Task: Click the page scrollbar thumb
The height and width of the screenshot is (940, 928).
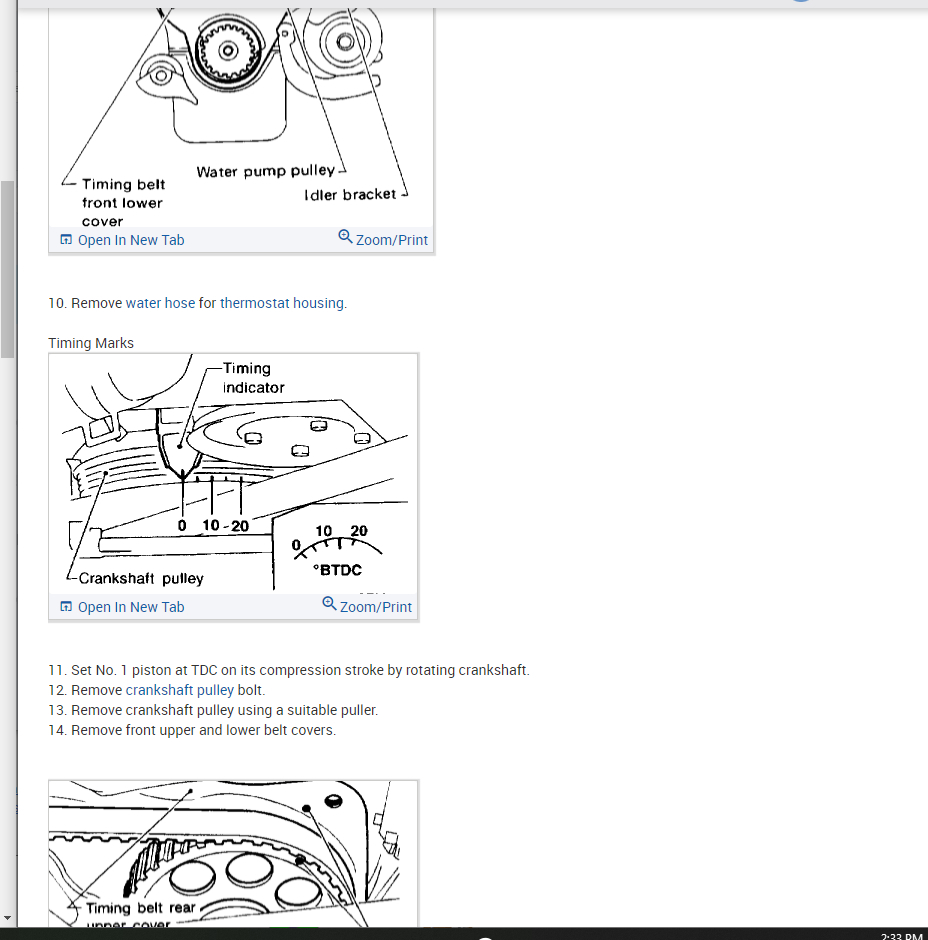Action: [7, 269]
